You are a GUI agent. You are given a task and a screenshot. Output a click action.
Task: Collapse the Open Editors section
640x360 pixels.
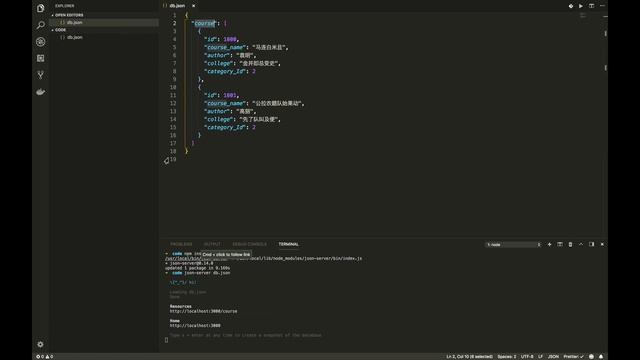[x=68, y=15]
